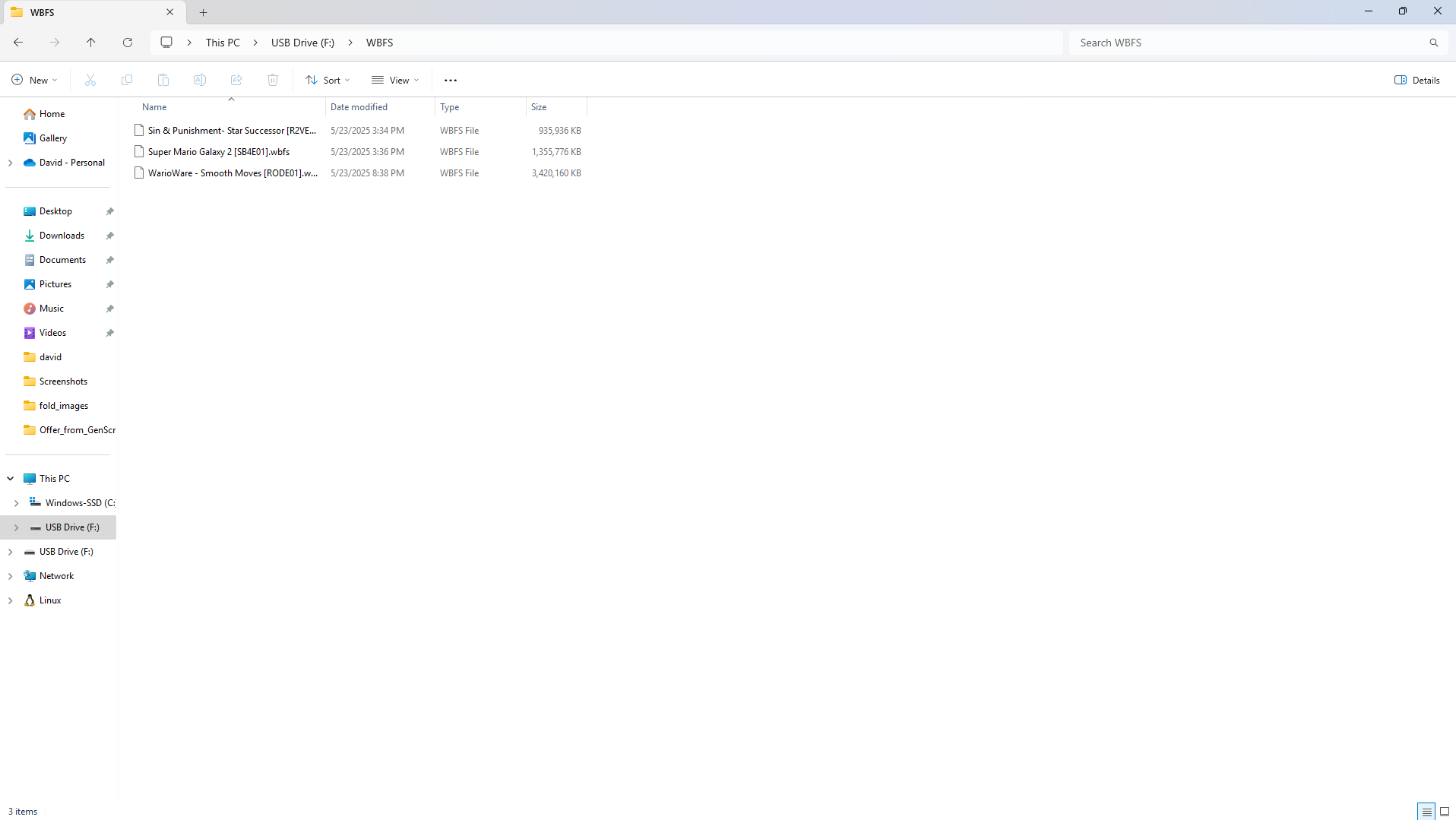Click the Forward navigation arrow
This screenshot has width=1456, height=820.
coord(55,43)
